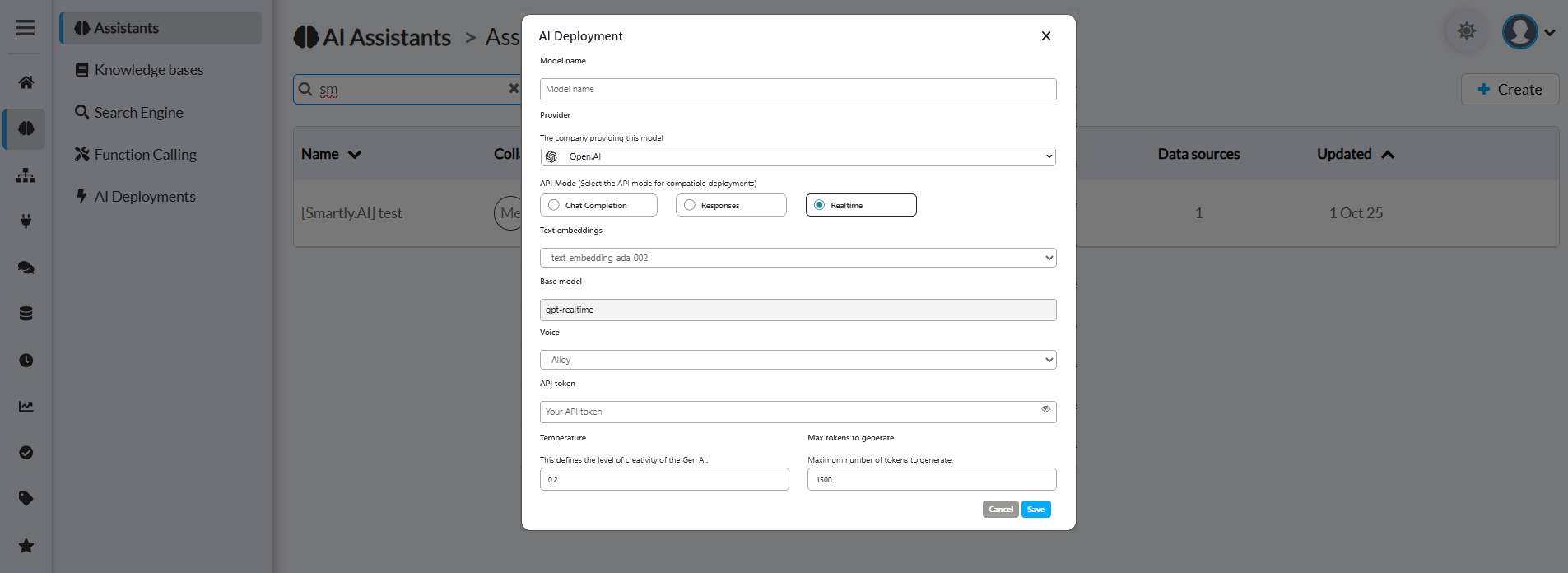Focus the Model name input field

tap(798, 89)
